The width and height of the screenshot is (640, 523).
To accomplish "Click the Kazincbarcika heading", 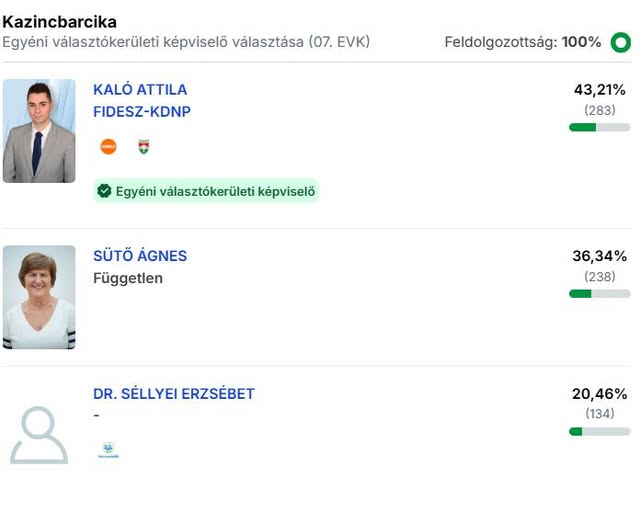I will click(x=59, y=21).
